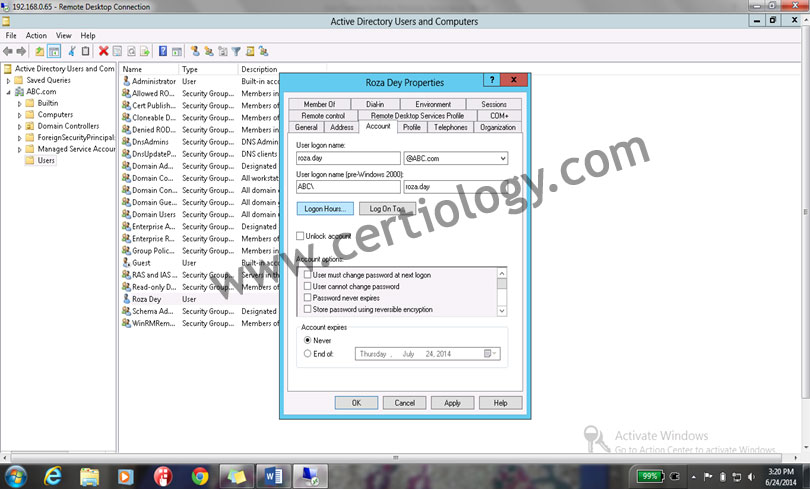The image size is (810, 490).
Task: Click the Apply button
Action: click(x=453, y=403)
